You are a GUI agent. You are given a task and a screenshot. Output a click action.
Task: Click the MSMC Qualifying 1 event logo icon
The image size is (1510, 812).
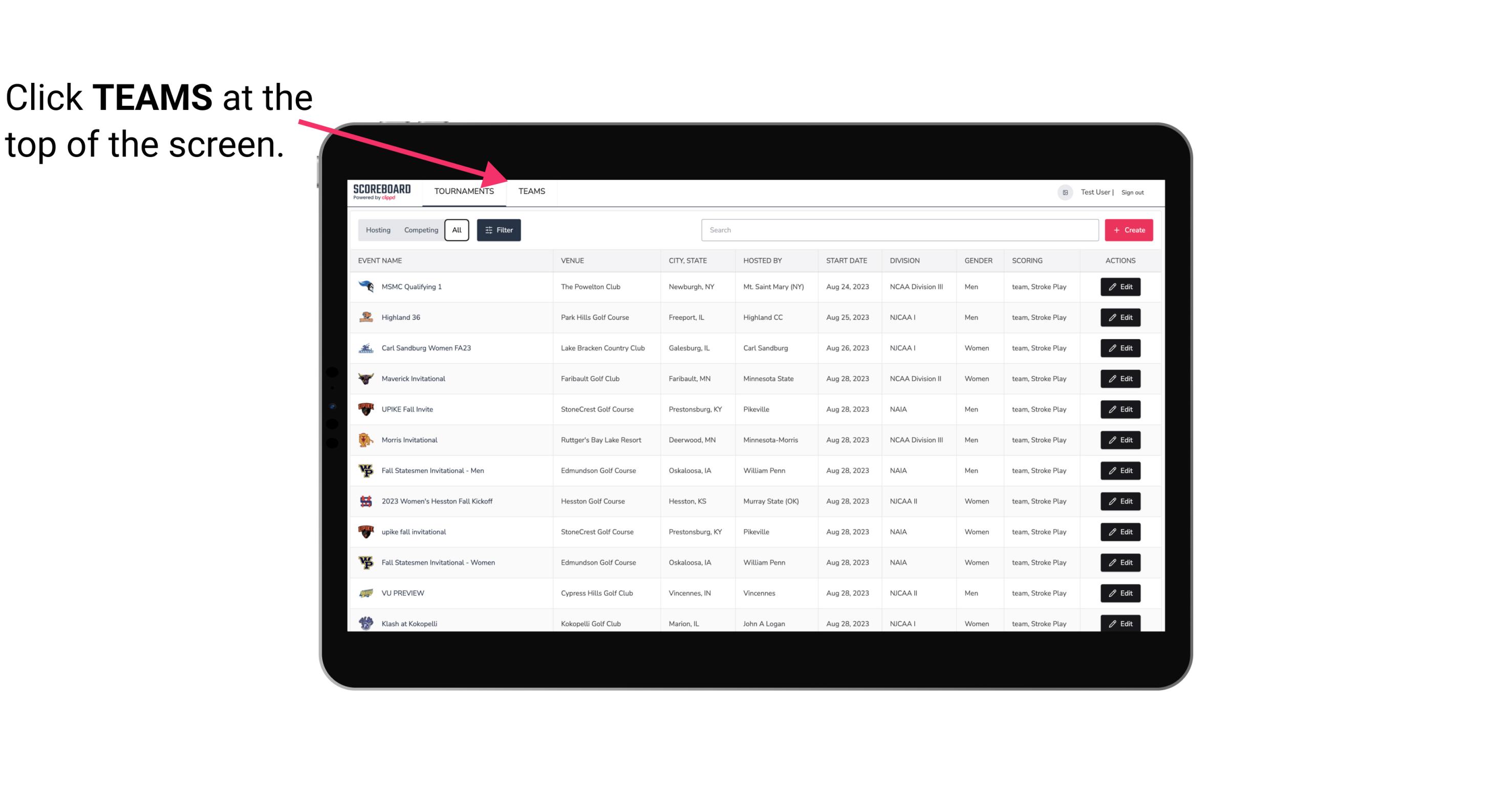click(x=367, y=287)
